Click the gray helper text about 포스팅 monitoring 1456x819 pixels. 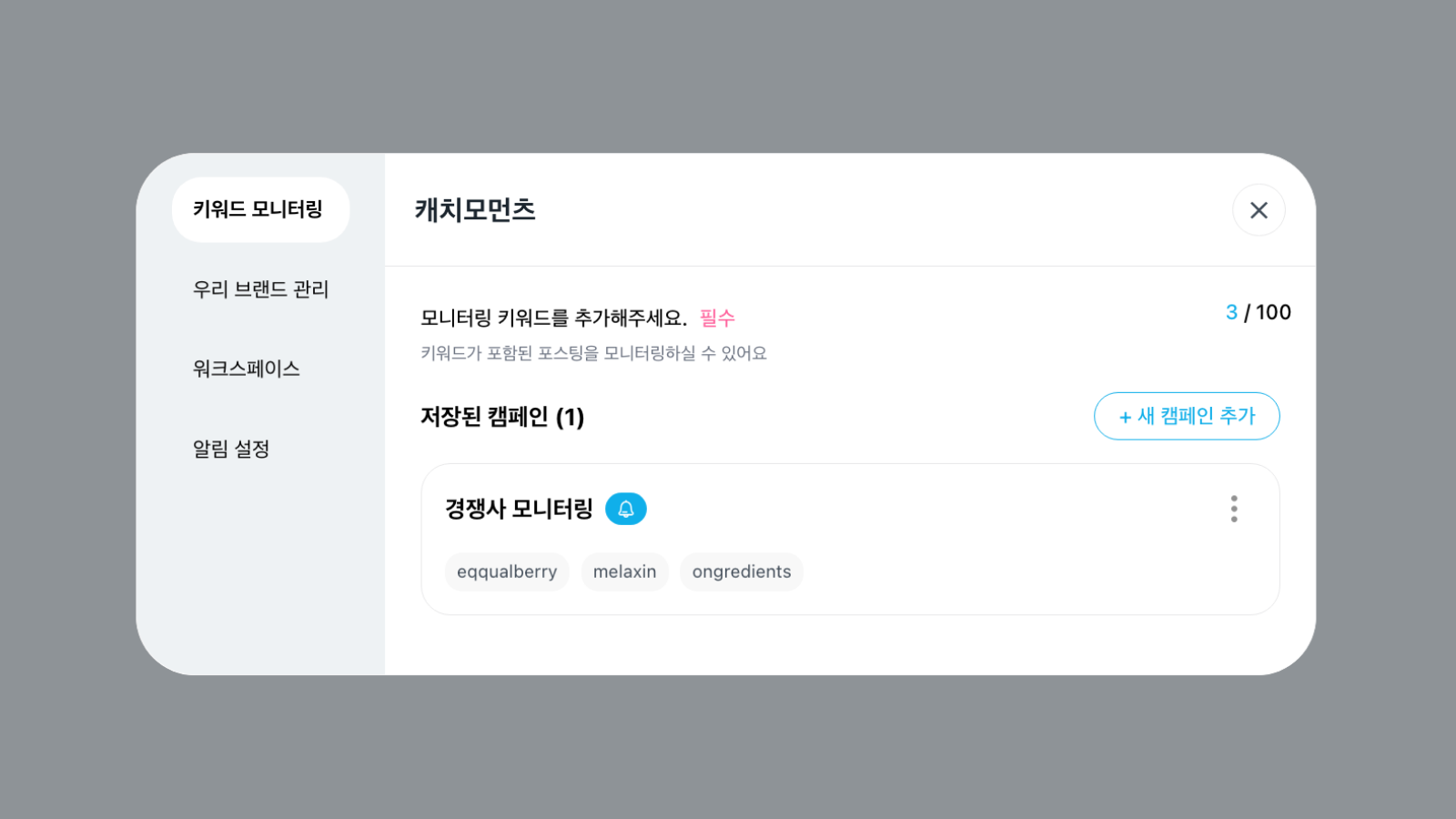[x=593, y=353]
